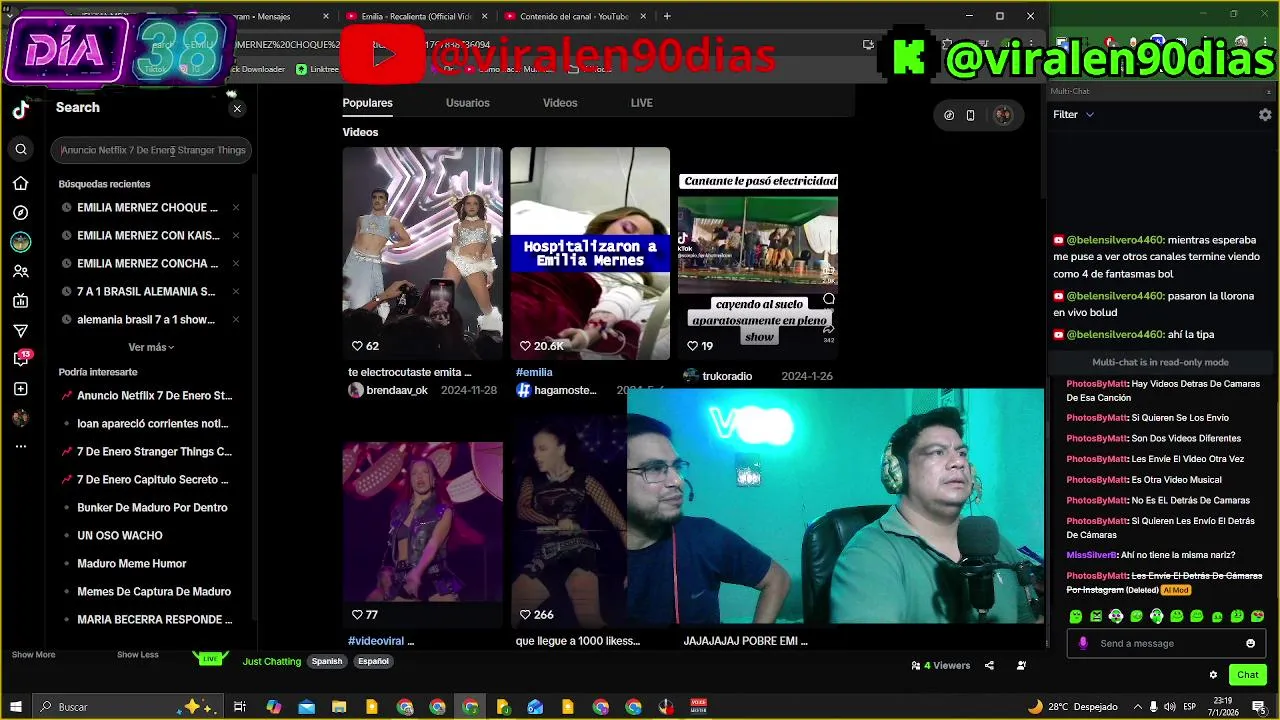The image size is (1280, 720).
Task: Click the #emilia hashtag caption
Action: click(534, 372)
